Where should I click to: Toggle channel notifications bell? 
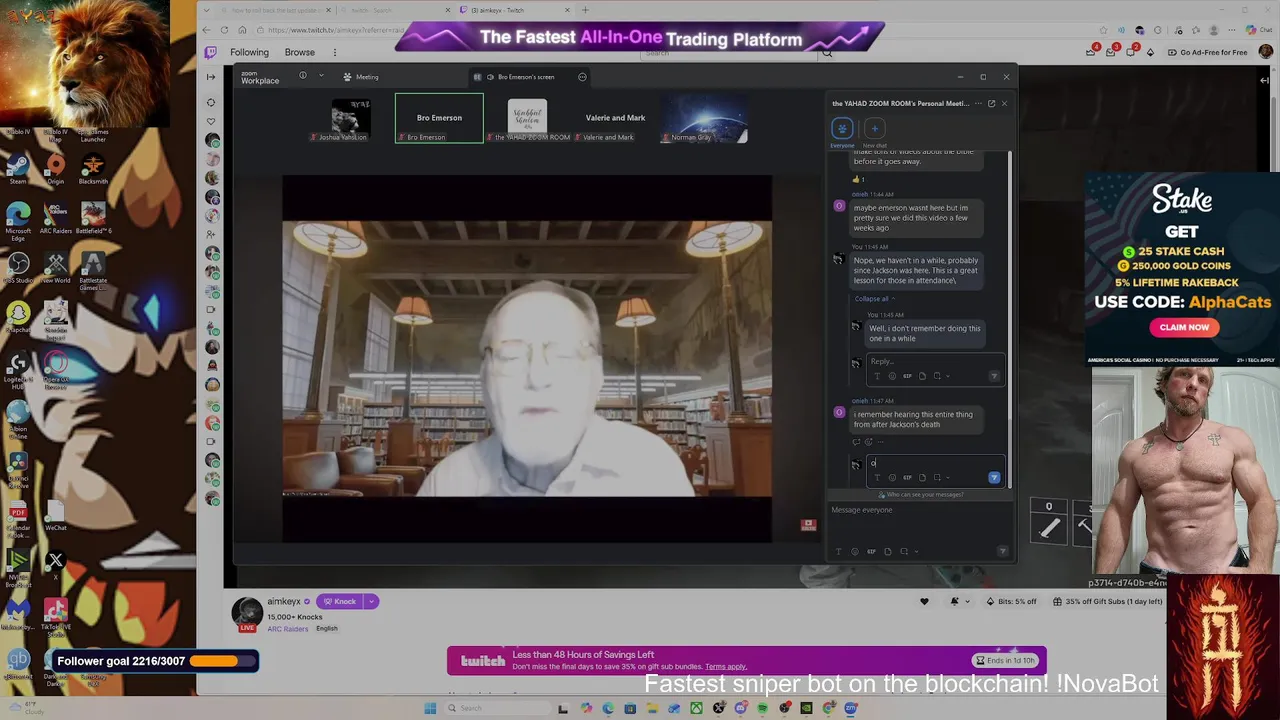click(954, 601)
